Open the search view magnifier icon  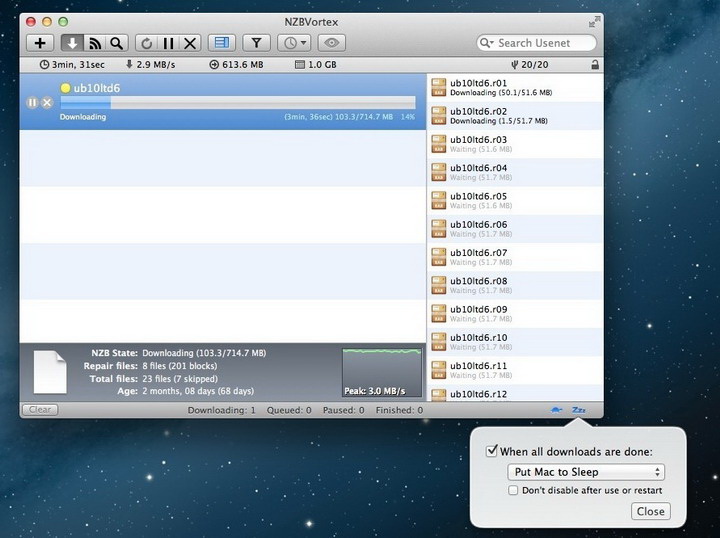coord(118,43)
